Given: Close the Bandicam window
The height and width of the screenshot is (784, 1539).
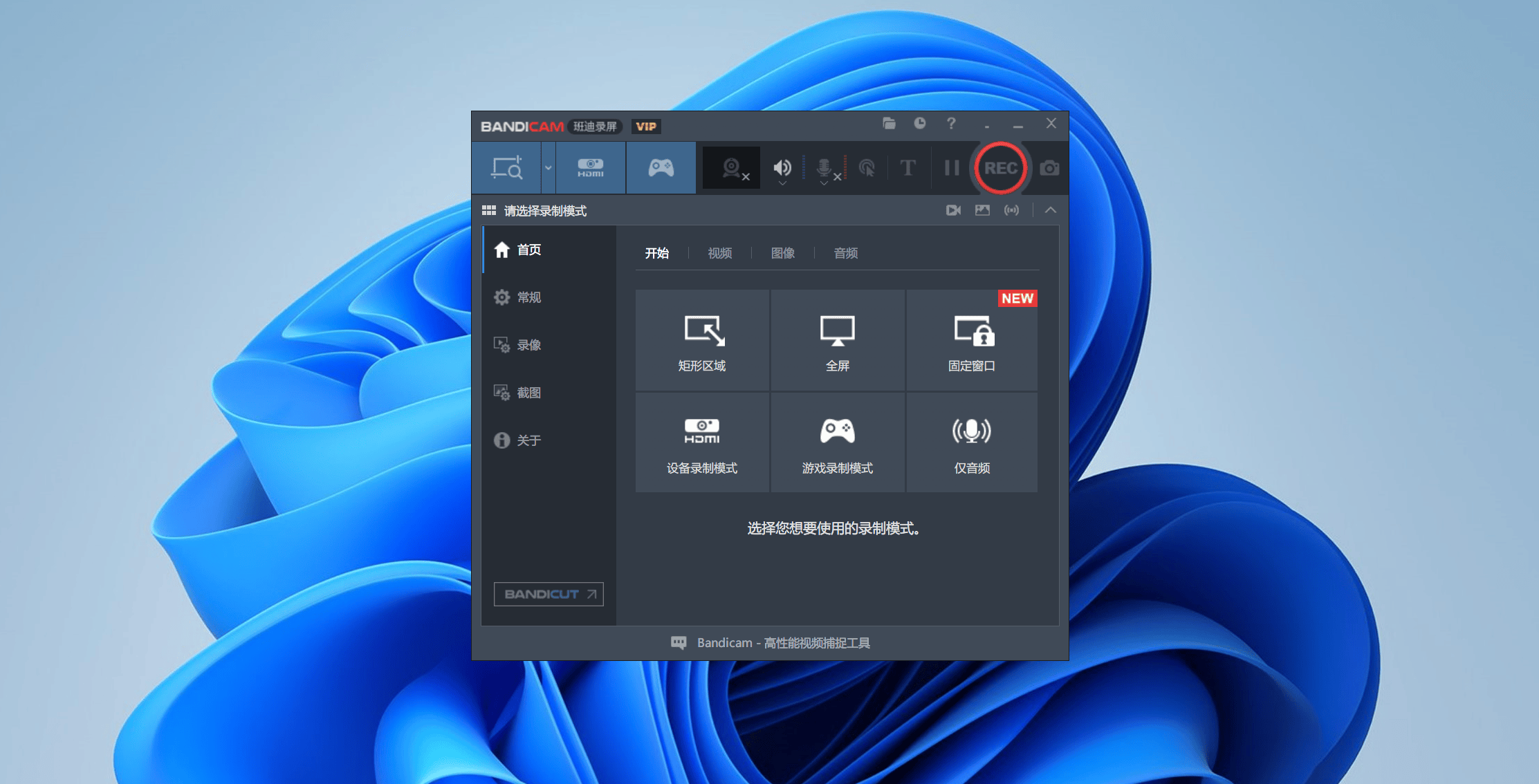Looking at the screenshot, I should pos(1051,123).
